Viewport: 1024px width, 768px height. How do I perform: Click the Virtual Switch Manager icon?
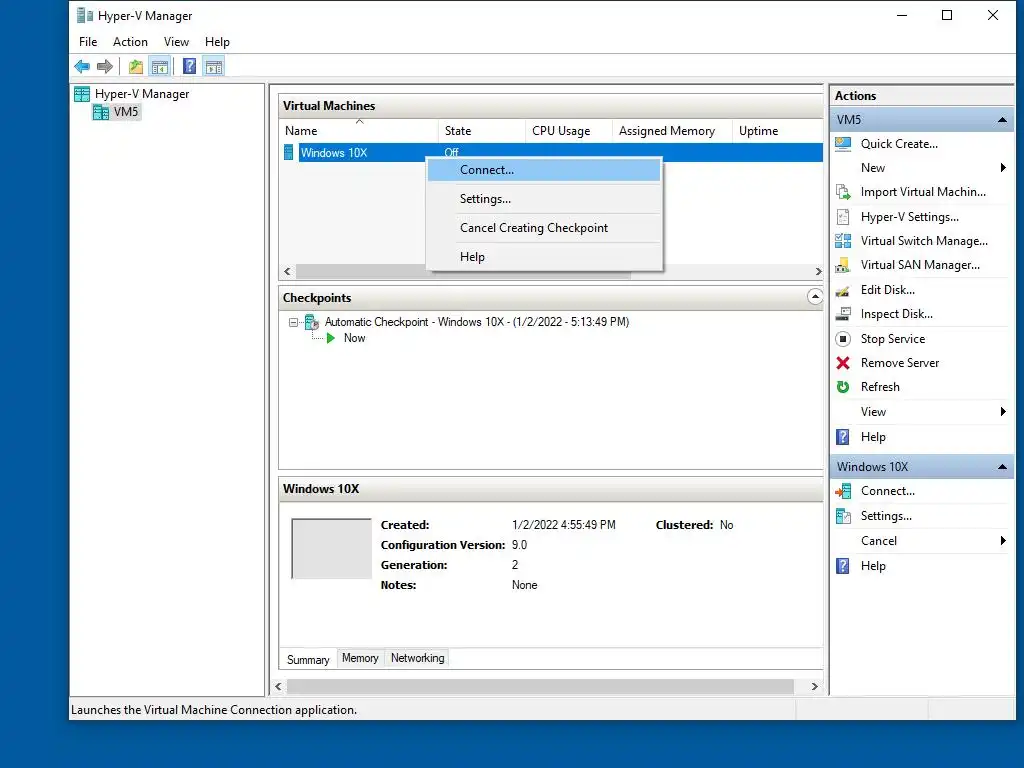tap(843, 241)
